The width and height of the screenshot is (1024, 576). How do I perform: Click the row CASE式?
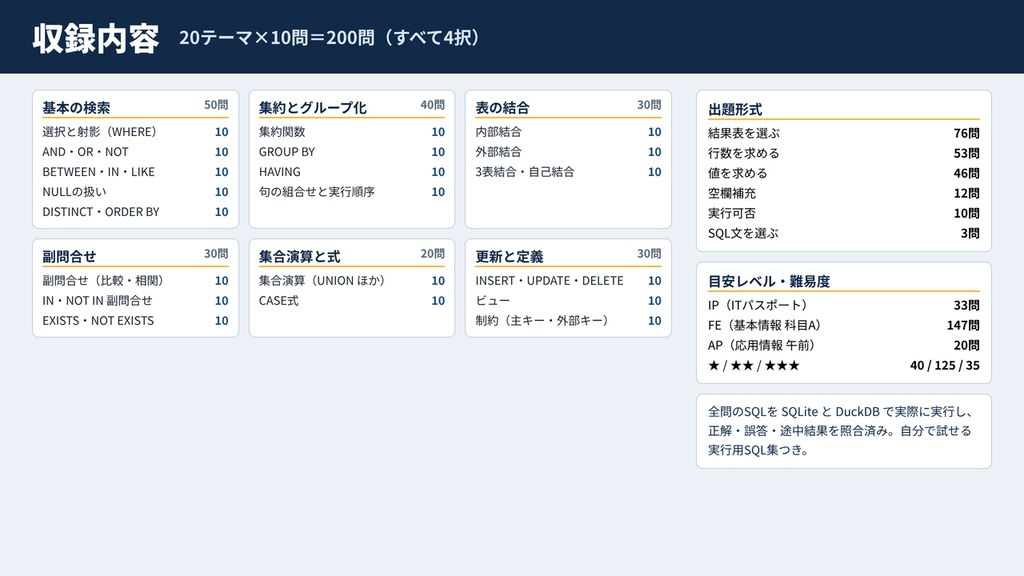click(351, 300)
